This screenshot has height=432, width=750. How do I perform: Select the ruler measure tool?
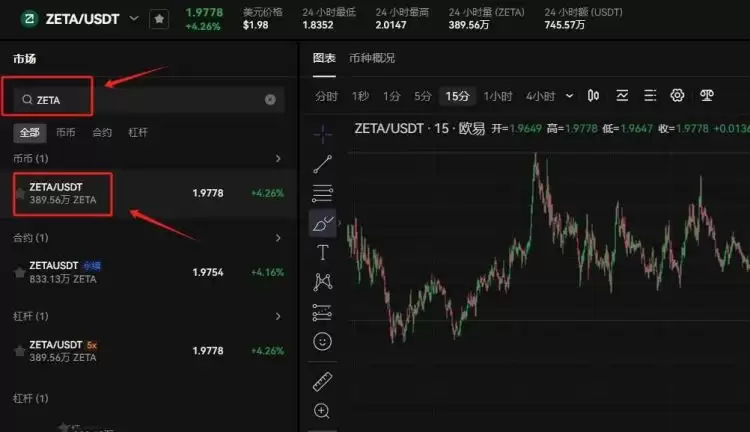click(x=322, y=381)
